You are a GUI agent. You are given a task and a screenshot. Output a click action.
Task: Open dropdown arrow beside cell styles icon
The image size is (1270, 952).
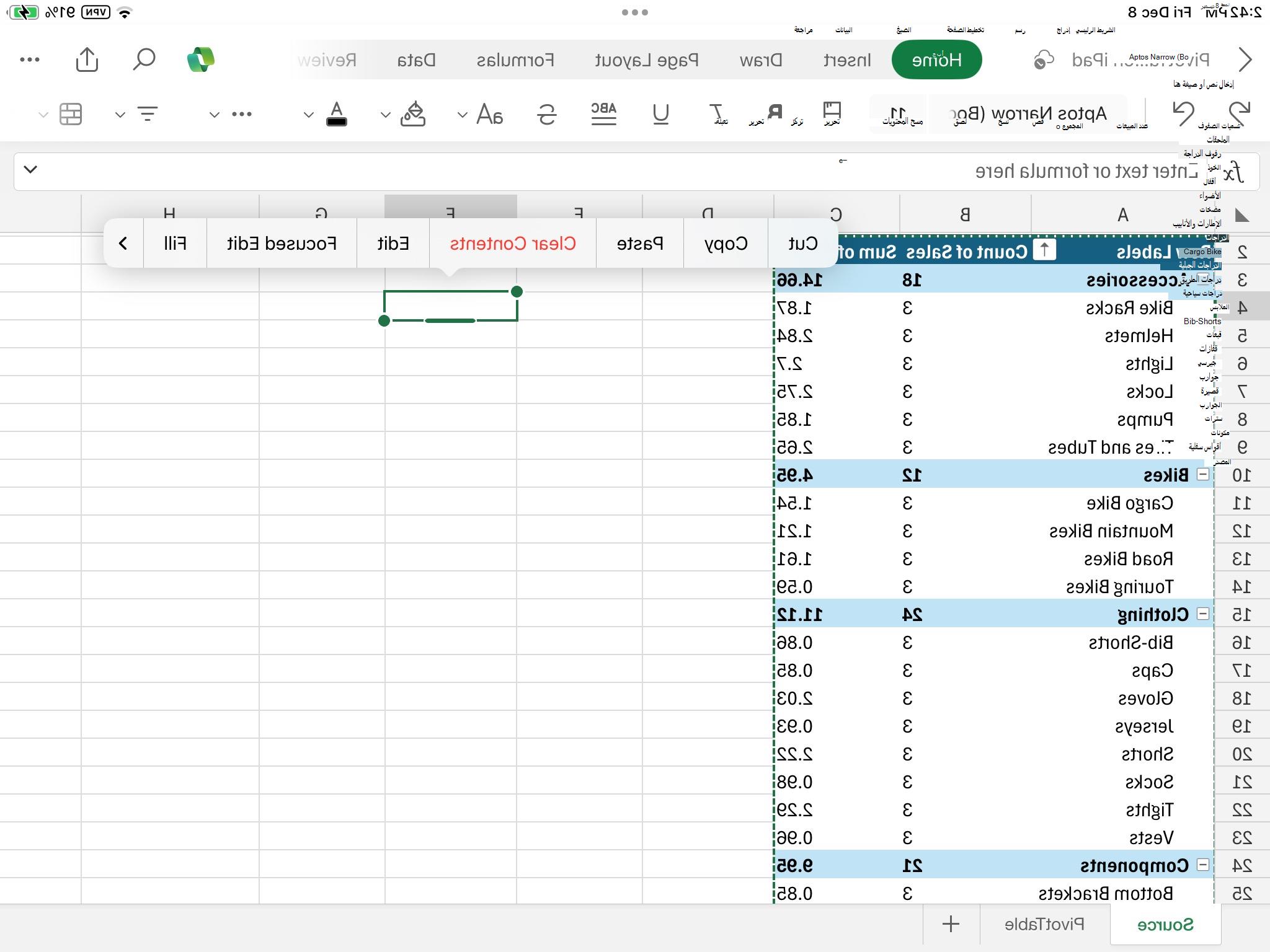pyautogui.click(x=43, y=115)
